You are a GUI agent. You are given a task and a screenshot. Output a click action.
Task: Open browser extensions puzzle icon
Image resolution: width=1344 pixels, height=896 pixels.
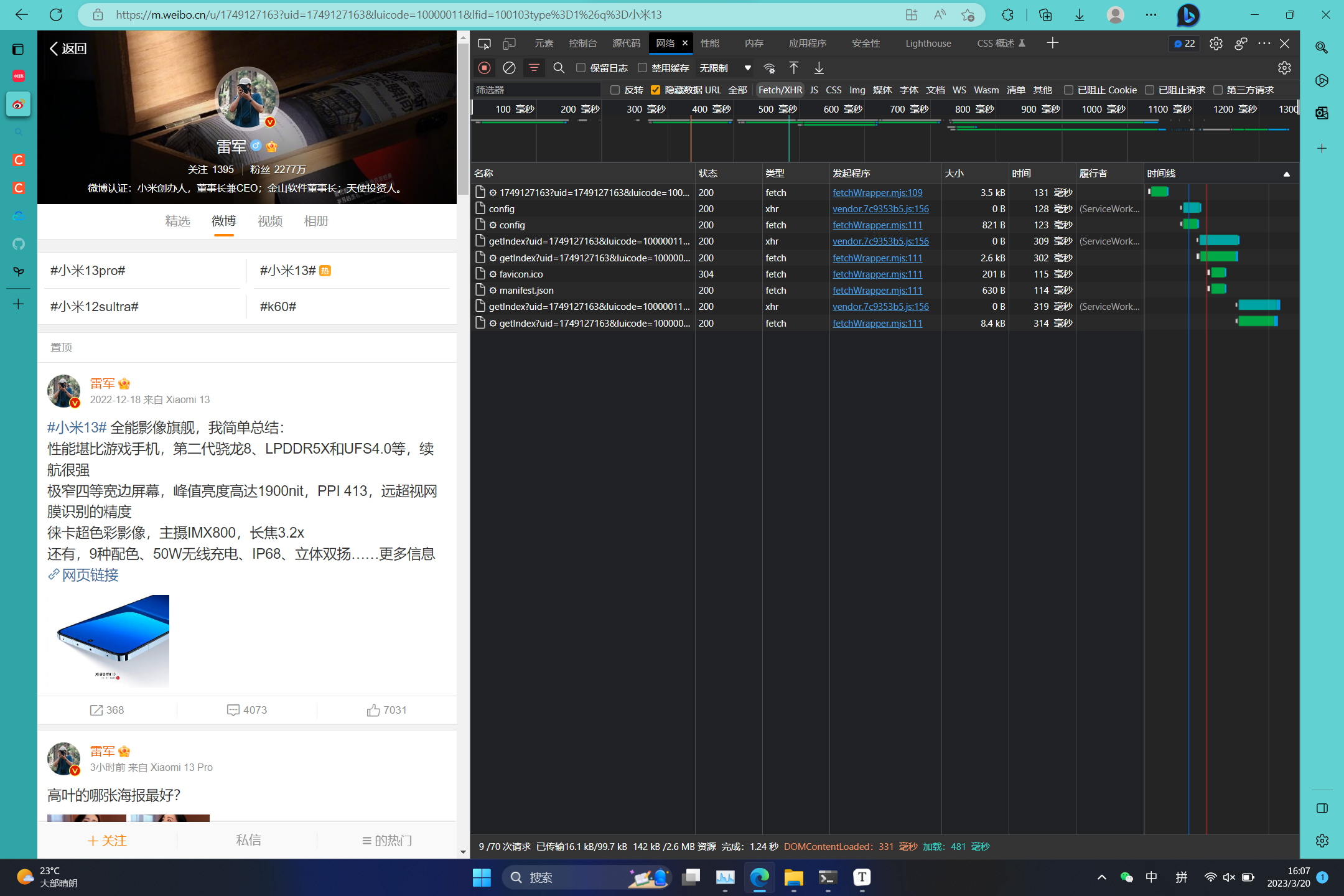(1007, 15)
